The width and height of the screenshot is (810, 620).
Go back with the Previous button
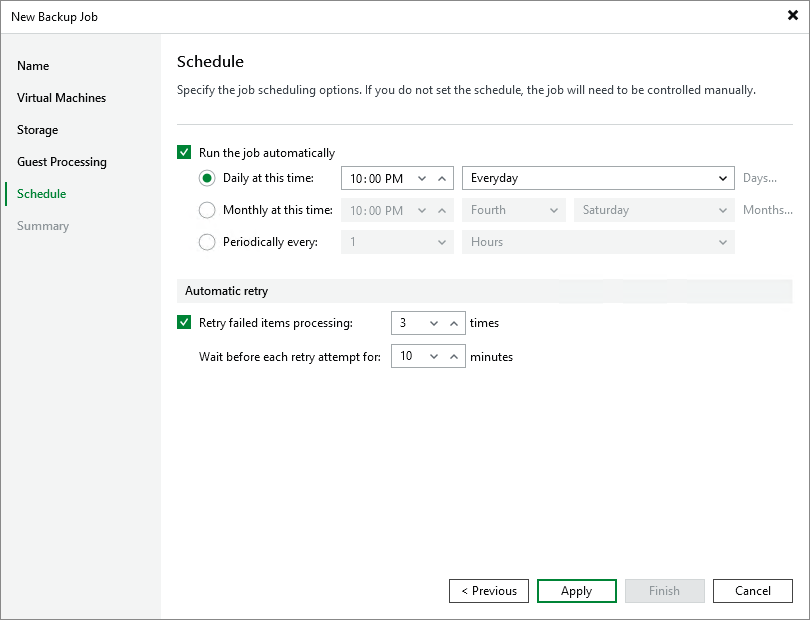pyautogui.click(x=489, y=591)
